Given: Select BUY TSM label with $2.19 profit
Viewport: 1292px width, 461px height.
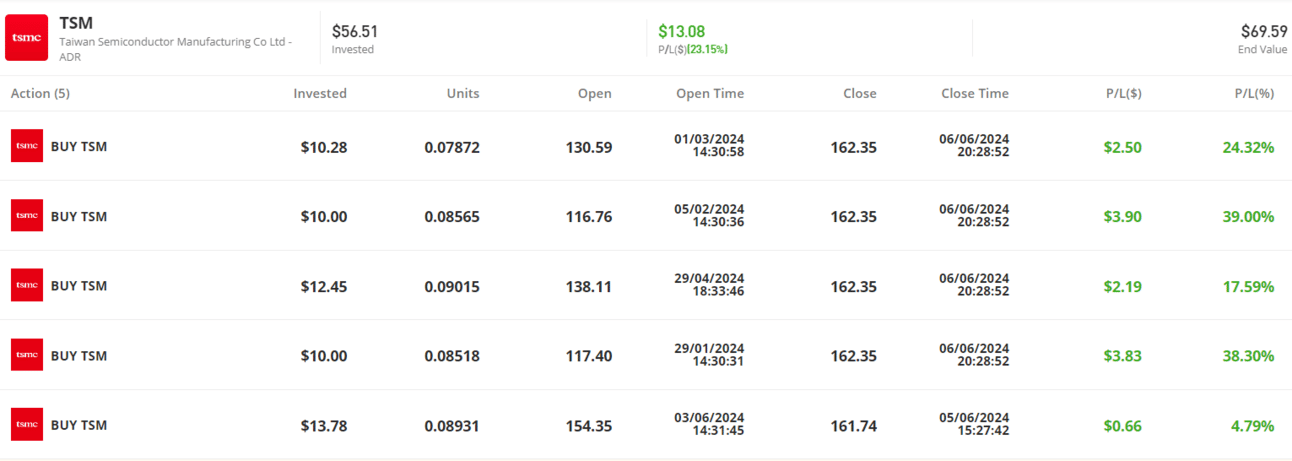Looking at the screenshot, I should coord(79,286).
